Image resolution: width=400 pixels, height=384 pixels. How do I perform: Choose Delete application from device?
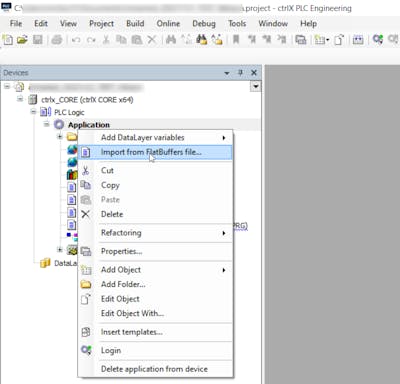tap(155, 369)
